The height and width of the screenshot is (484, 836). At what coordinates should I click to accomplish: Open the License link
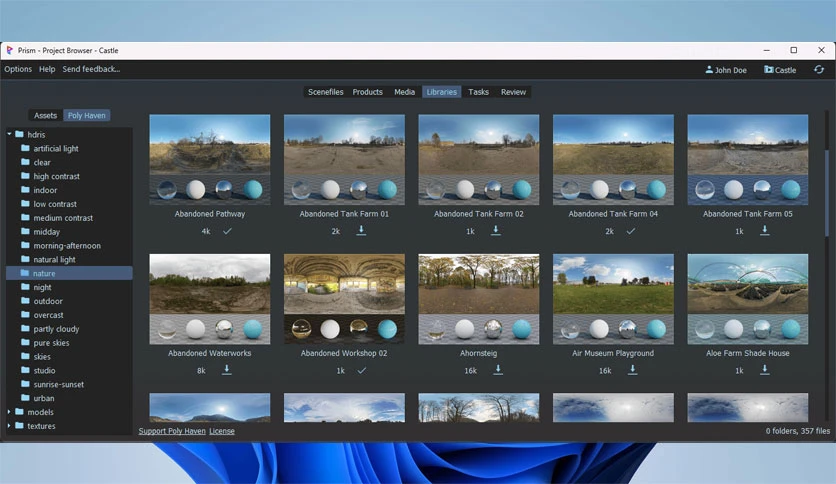pyautogui.click(x=222, y=431)
